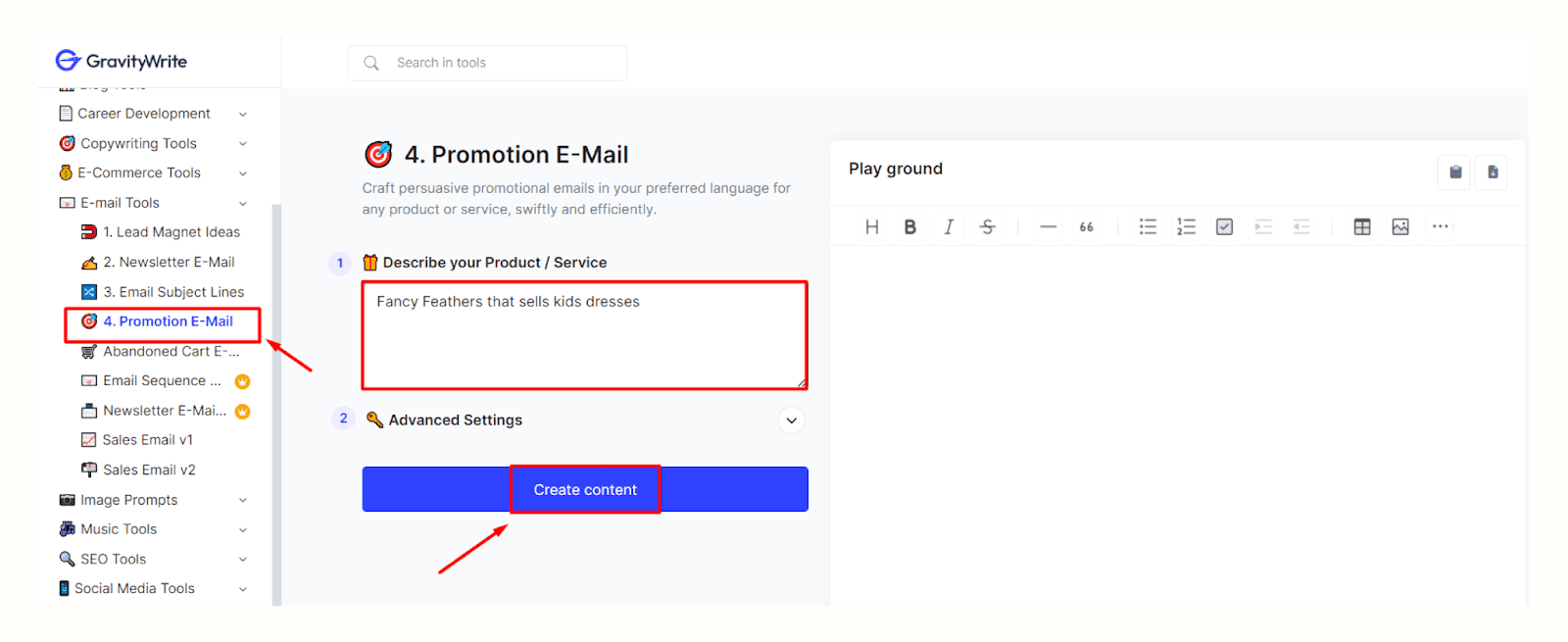Create a bulleted list
This screenshot has height=642, width=1568.
tap(1148, 227)
